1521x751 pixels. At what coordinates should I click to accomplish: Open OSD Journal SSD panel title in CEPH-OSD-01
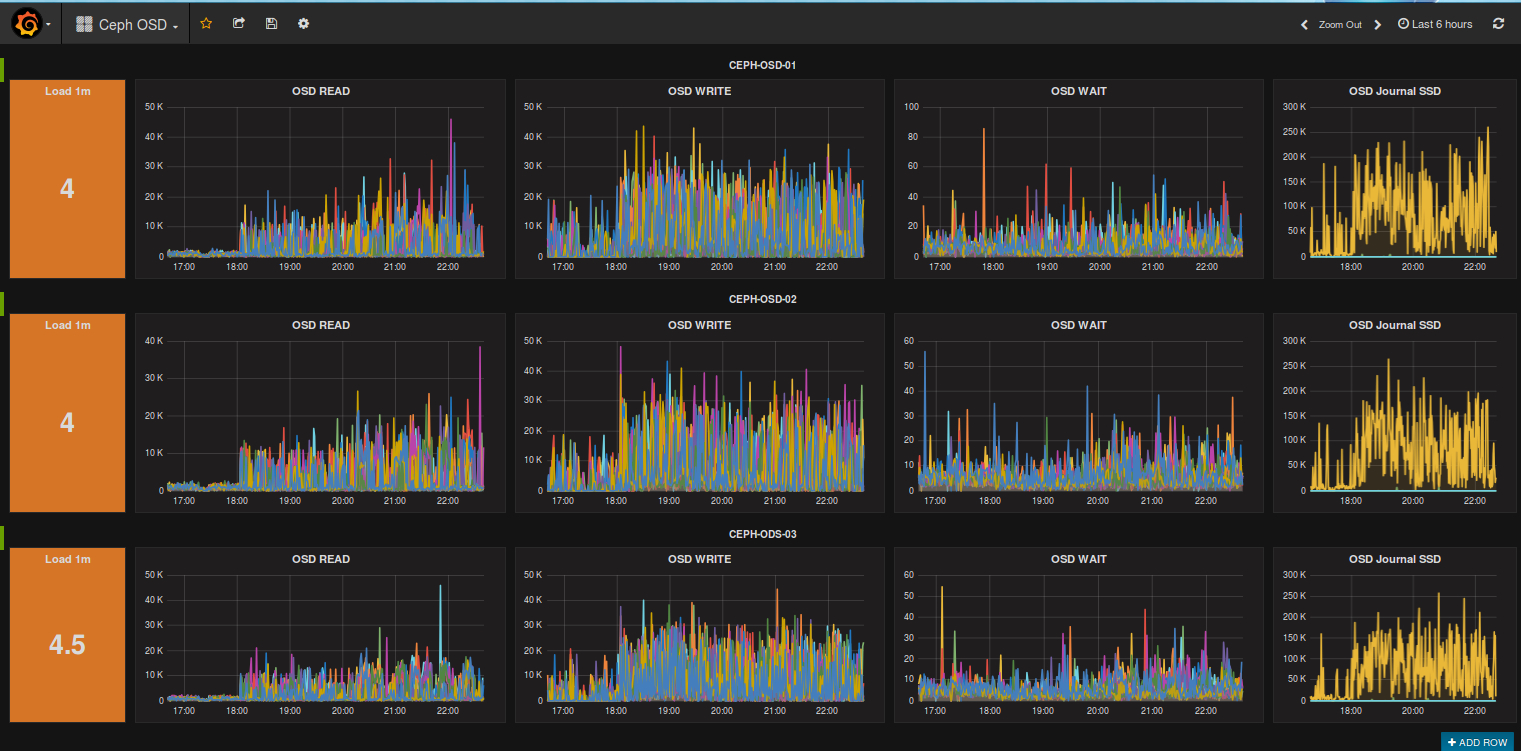point(1395,91)
